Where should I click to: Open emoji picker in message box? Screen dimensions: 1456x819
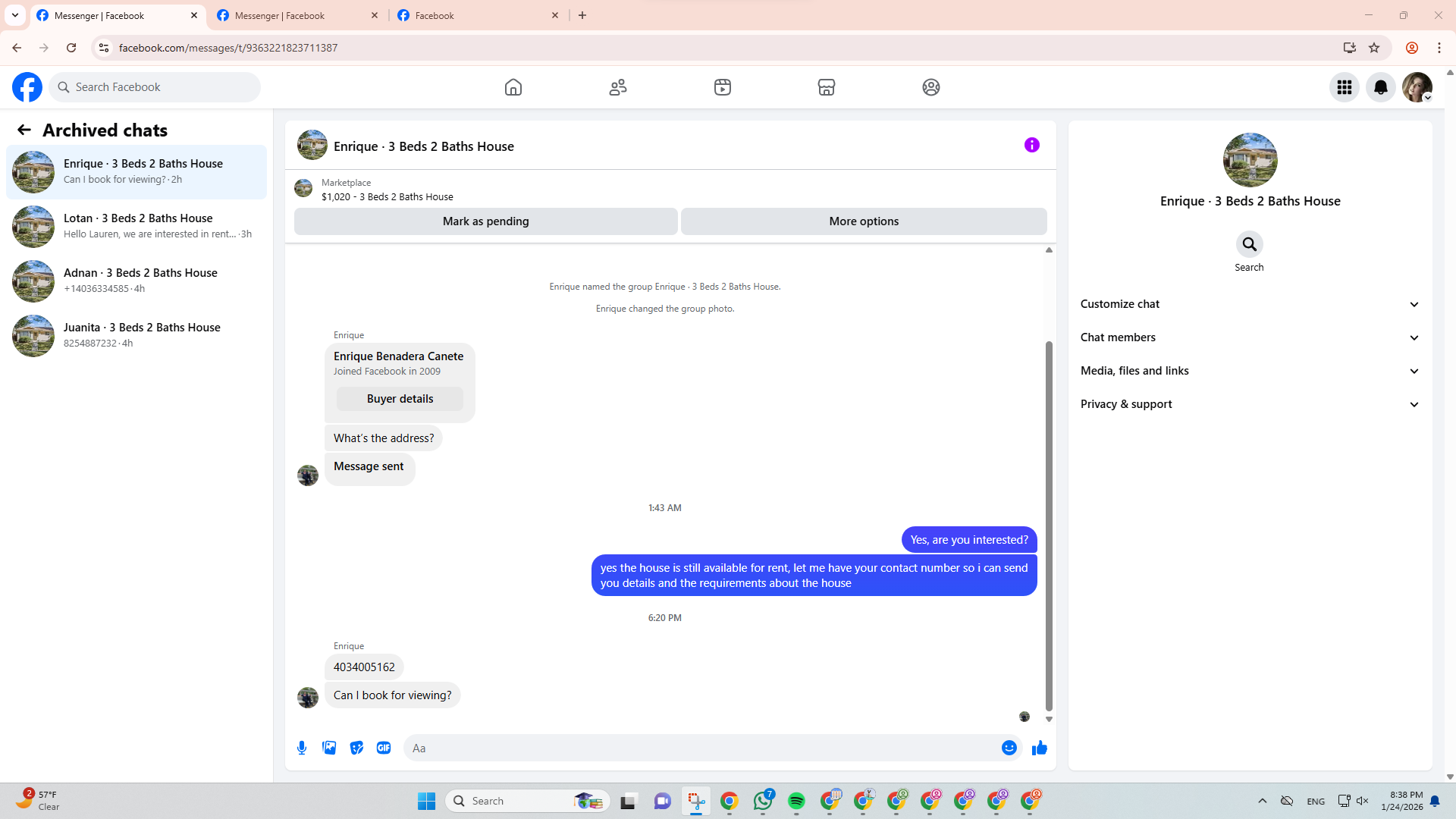click(x=1009, y=748)
